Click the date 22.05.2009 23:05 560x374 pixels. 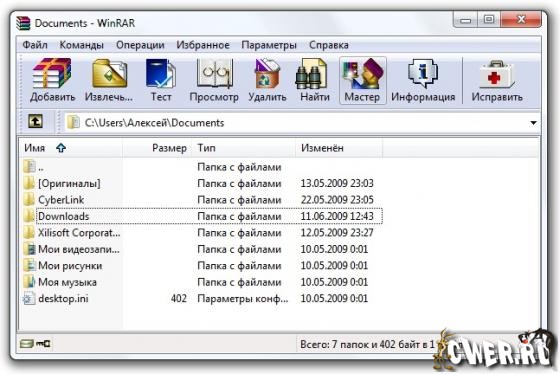coord(337,200)
